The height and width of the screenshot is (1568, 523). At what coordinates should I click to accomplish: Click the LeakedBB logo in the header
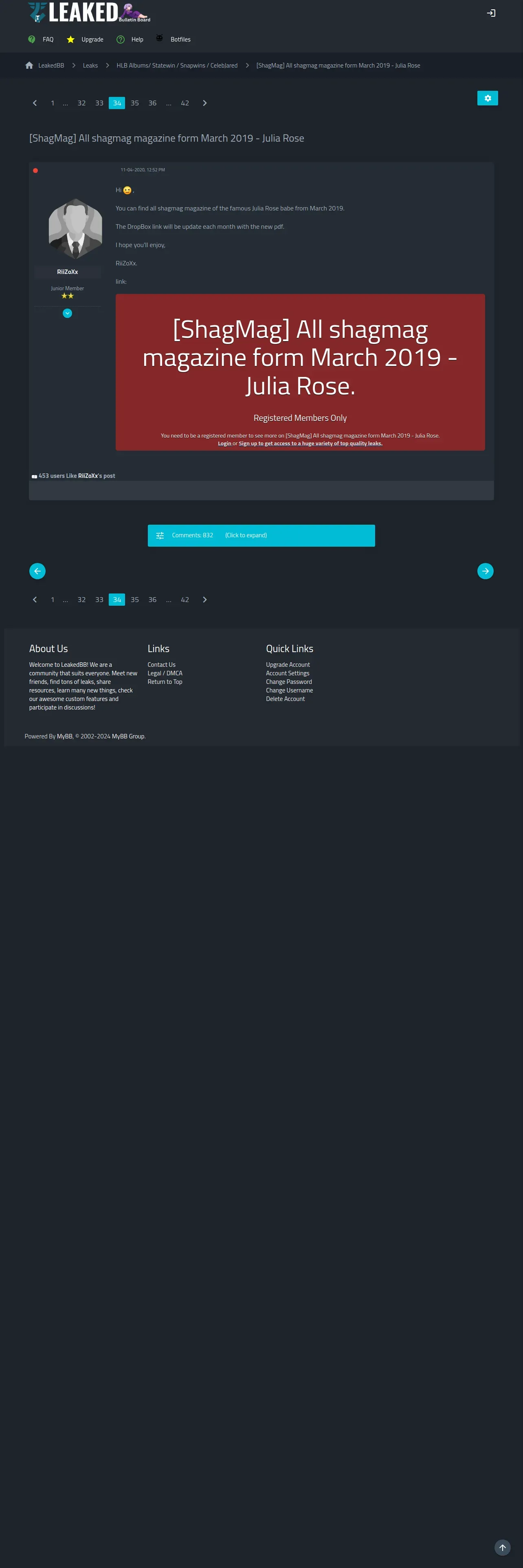point(89,12)
